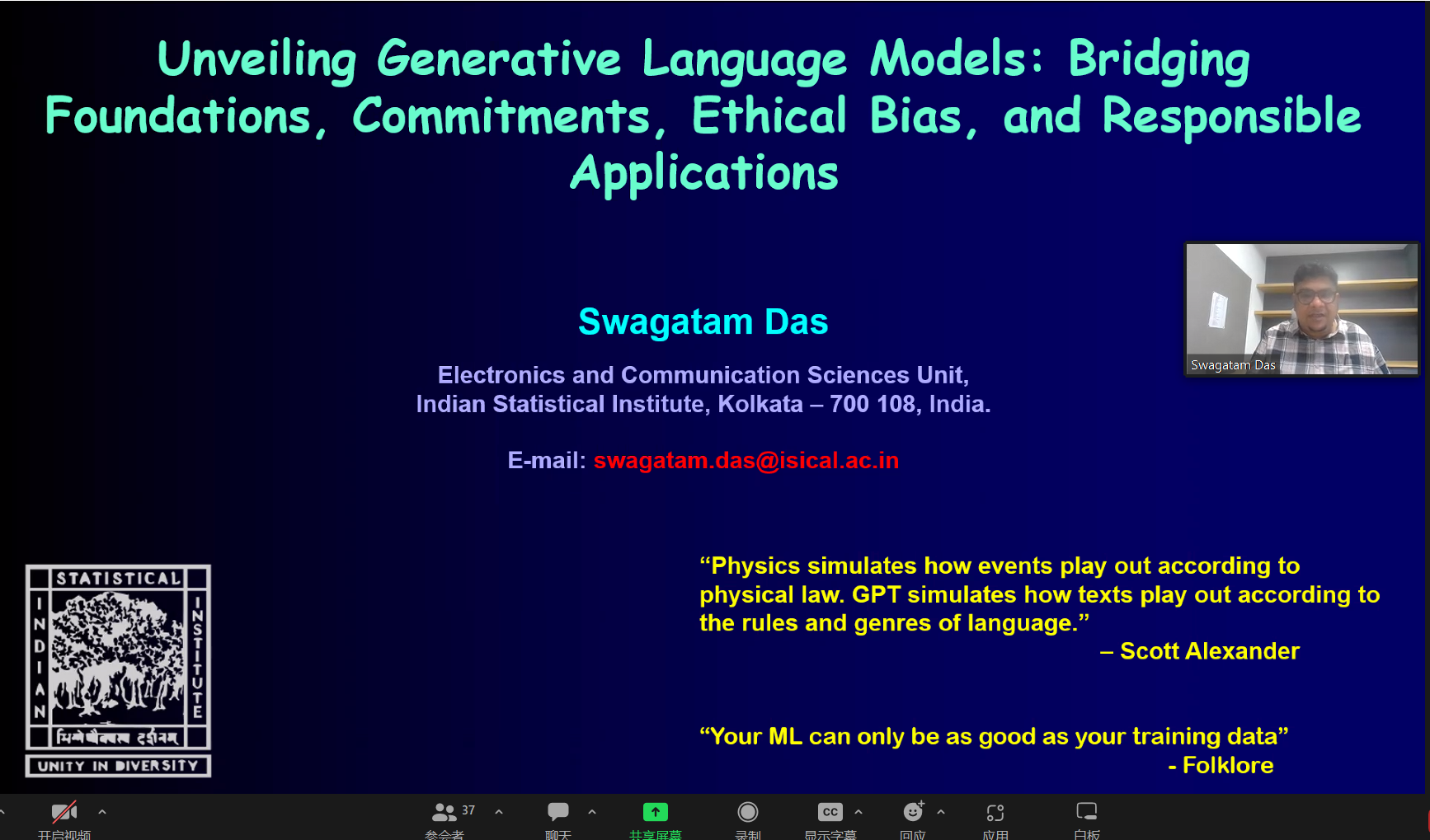
Task: Expand the participants options chevron
Action: 499,812
